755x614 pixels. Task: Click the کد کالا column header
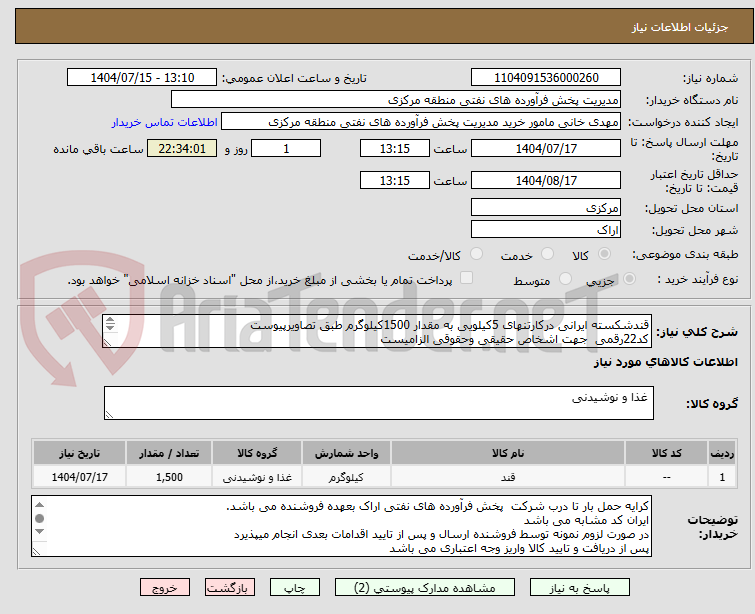[666, 453]
